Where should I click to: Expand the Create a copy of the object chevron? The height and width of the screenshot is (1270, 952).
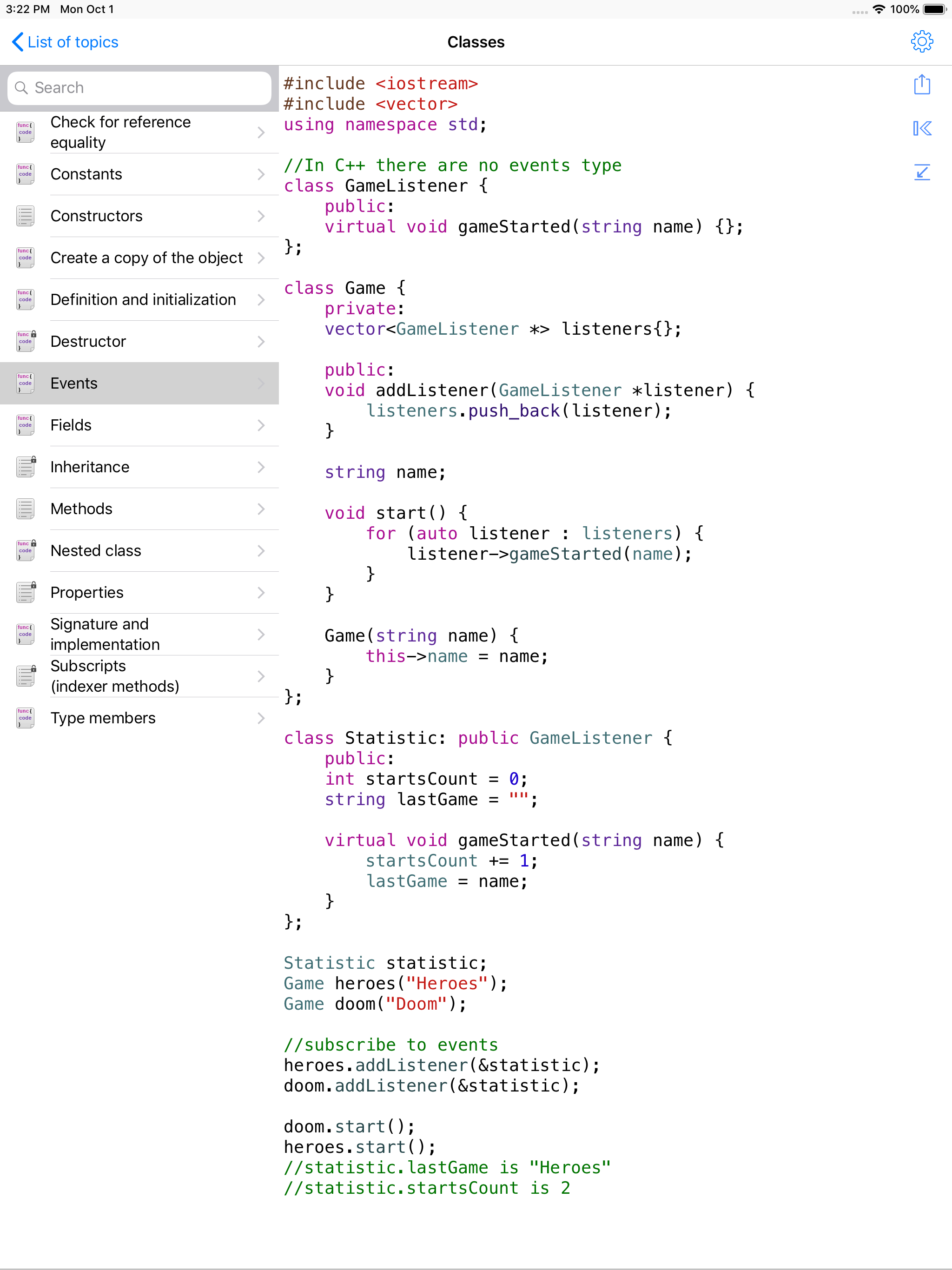tap(261, 258)
